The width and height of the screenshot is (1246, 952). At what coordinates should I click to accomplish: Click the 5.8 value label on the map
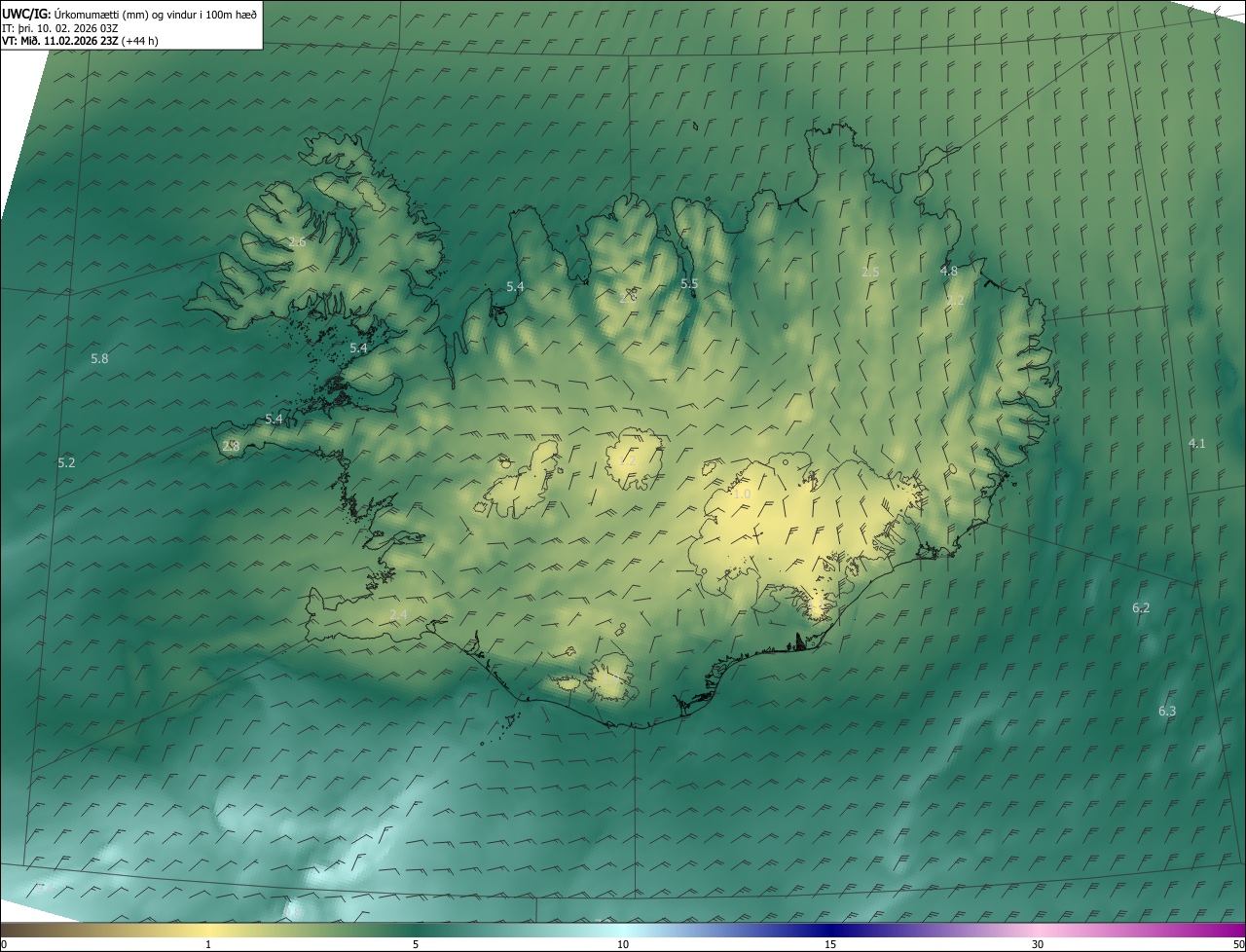(x=99, y=358)
